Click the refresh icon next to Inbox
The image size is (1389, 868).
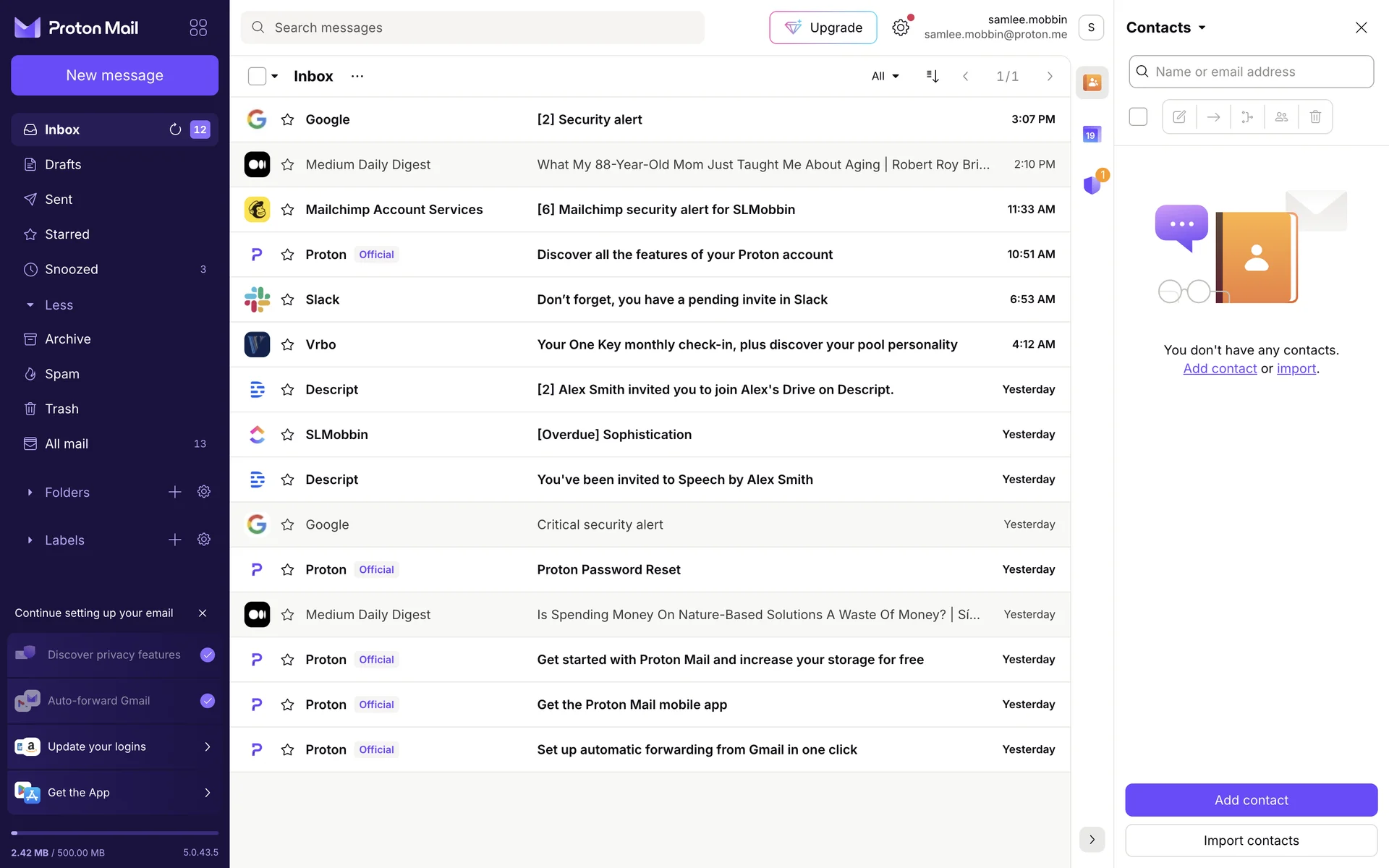pos(175,129)
